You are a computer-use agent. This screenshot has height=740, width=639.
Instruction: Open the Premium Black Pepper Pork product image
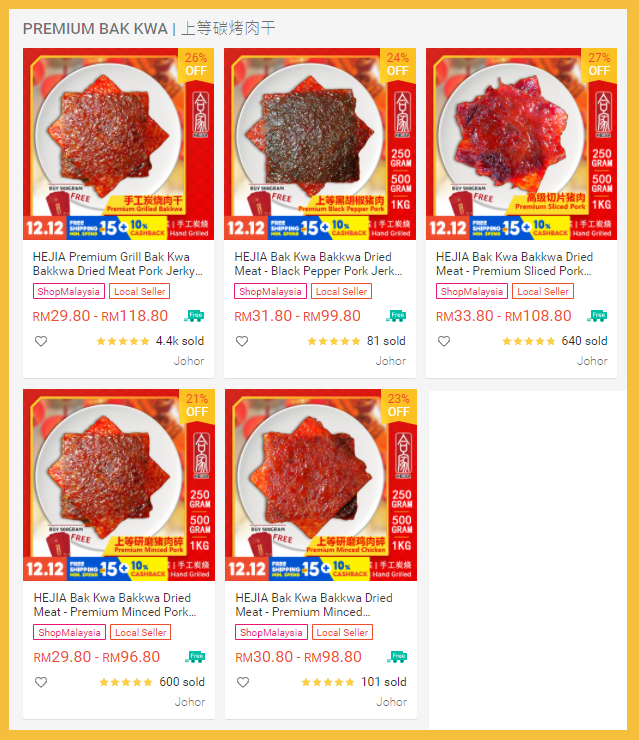click(320, 144)
